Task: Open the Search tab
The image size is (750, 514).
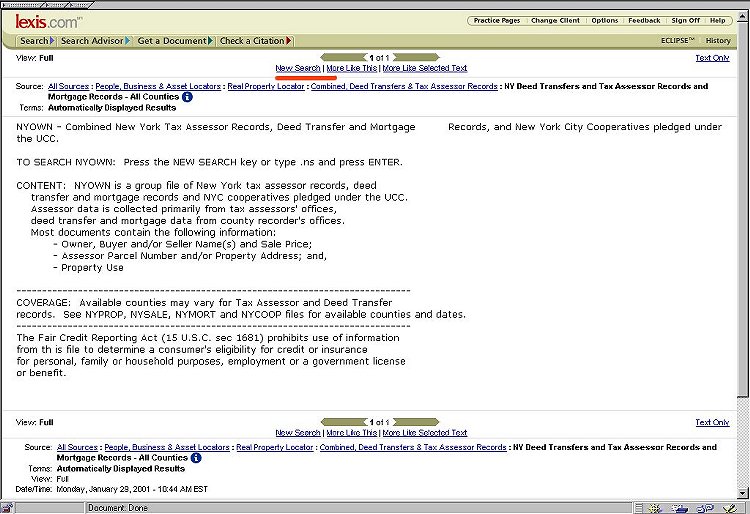Action: 37,41
